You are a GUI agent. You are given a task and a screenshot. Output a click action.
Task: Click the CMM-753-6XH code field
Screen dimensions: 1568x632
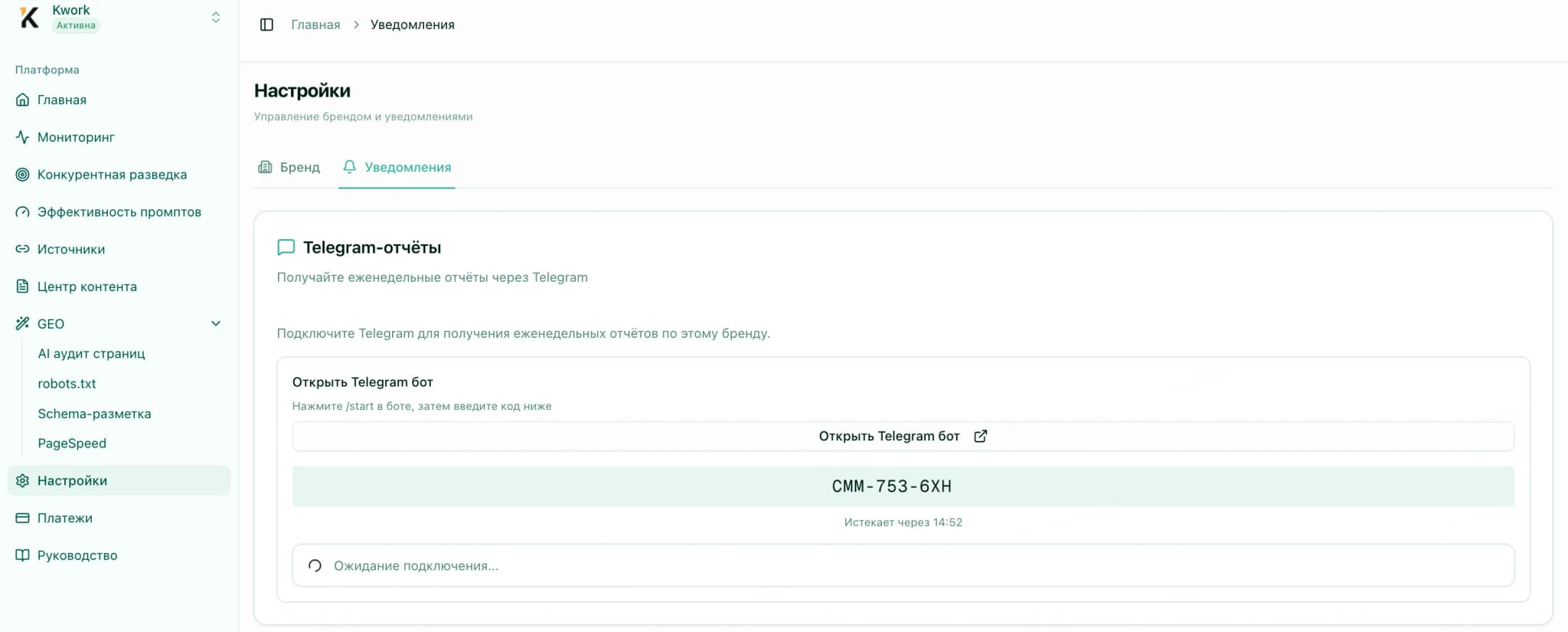coord(903,486)
